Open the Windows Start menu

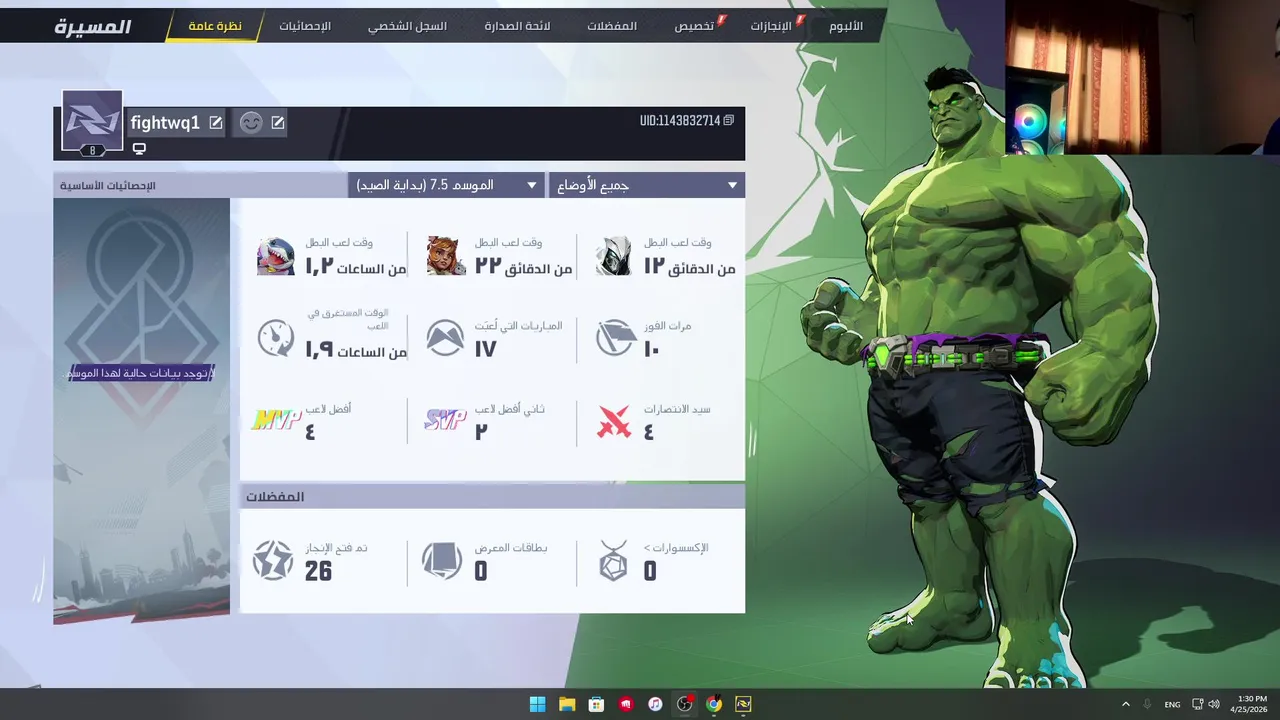tap(537, 704)
